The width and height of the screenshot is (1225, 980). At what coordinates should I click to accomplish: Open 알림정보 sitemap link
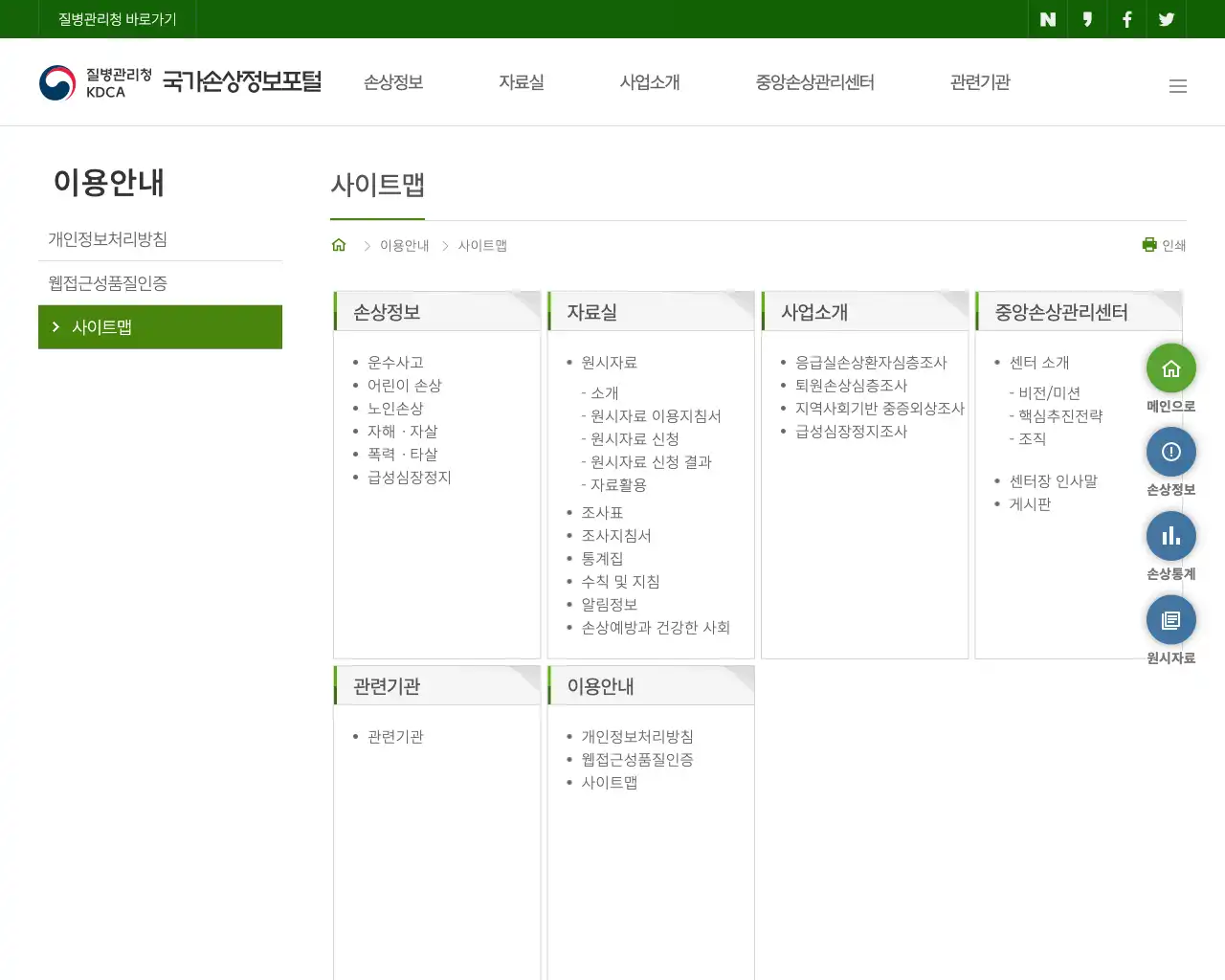(610, 605)
